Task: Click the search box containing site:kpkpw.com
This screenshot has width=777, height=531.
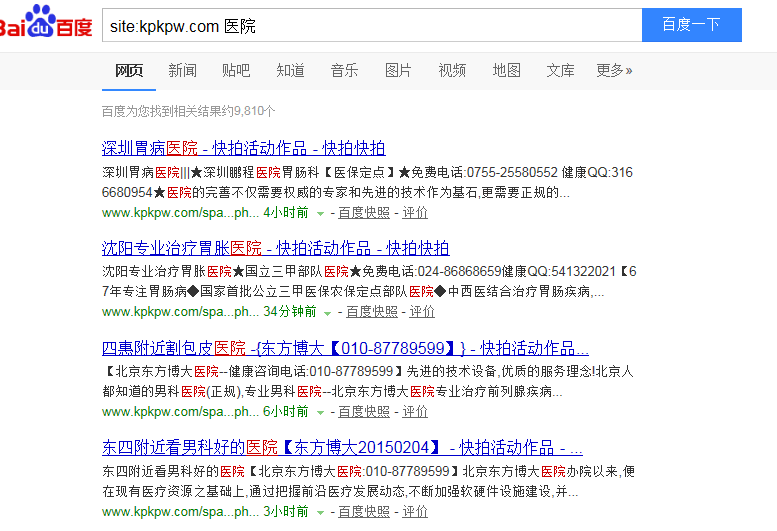Action: pyautogui.click(x=372, y=25)
